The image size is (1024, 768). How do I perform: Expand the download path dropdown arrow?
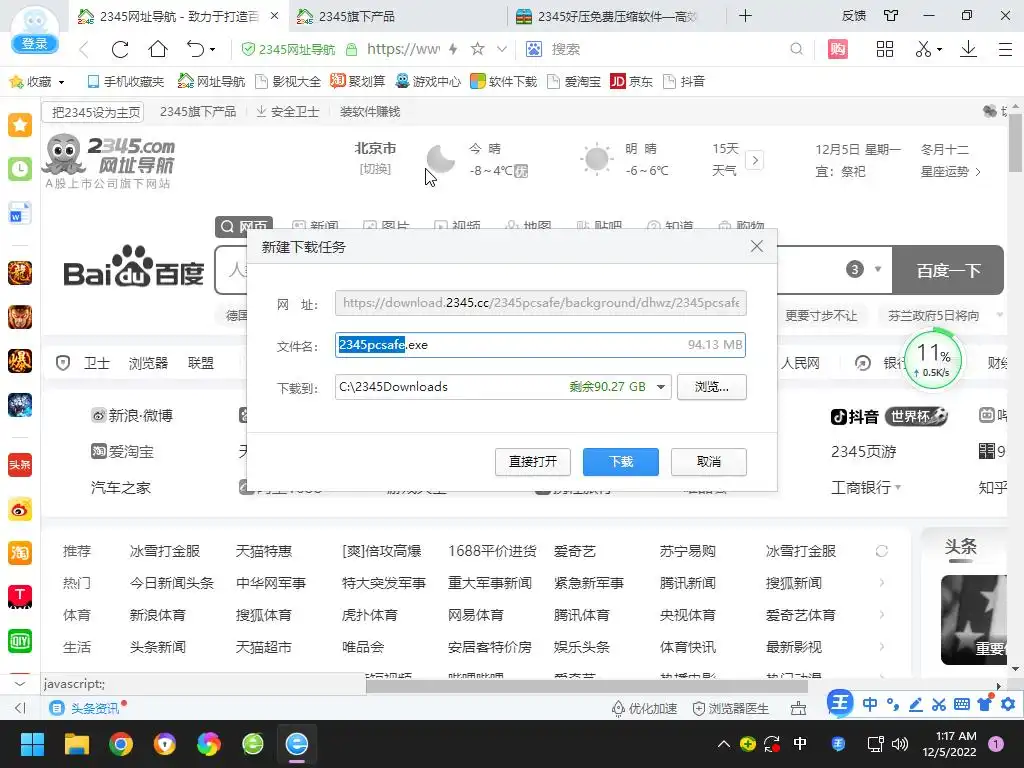coord(661,387)
